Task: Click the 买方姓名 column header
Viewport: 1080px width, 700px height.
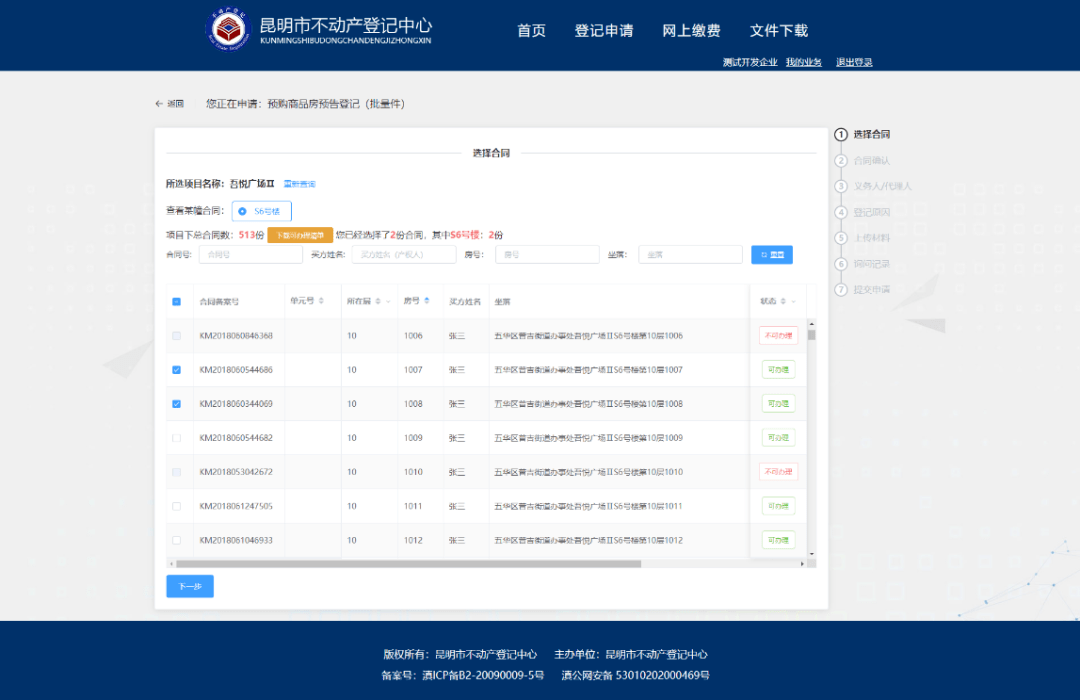Action: (x=465, y=302)
